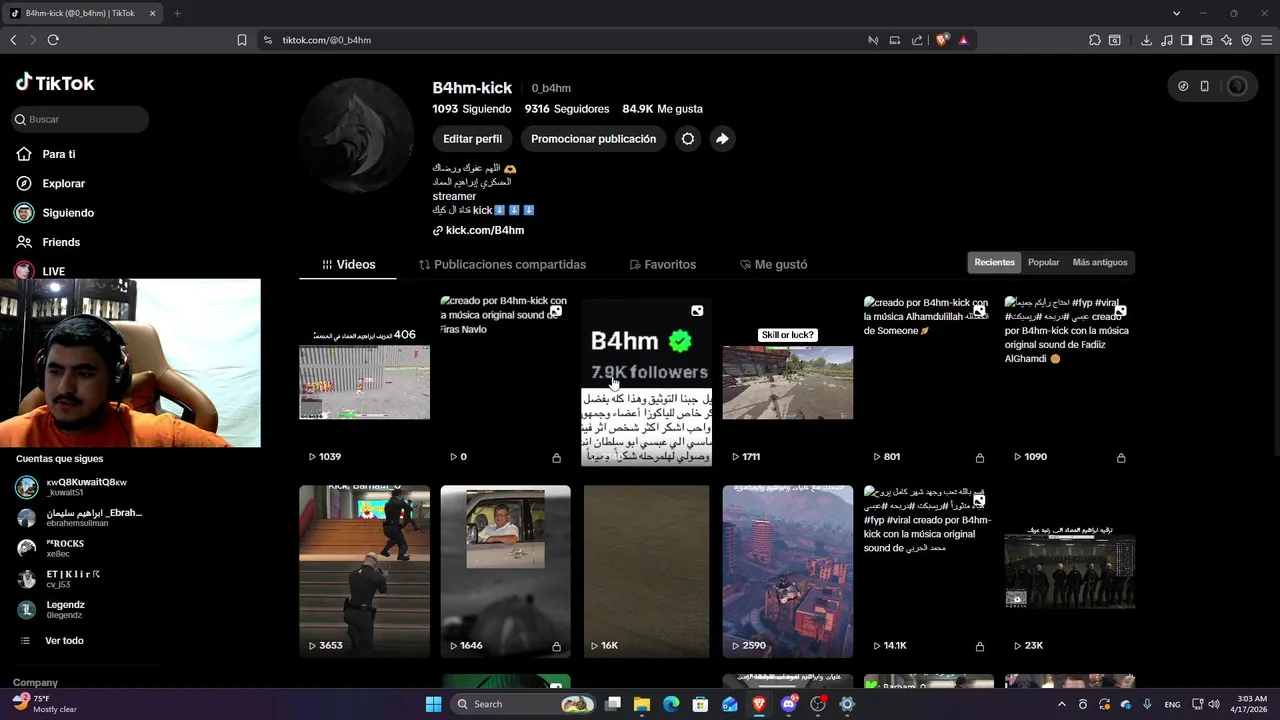Click Promocionar publicación button
1280x720 pixels.
(x=593, y=139)
